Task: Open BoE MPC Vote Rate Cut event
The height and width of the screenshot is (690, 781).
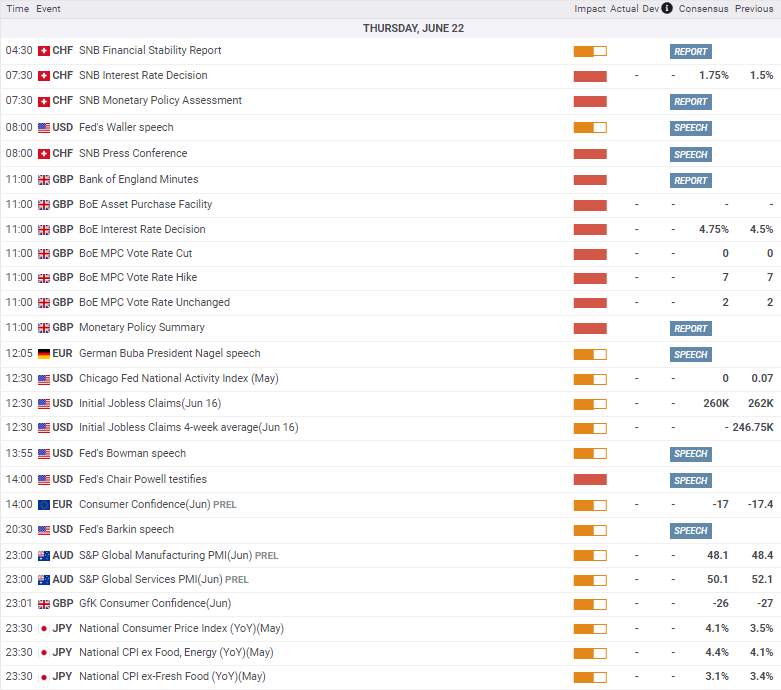Action: [135, 253]
